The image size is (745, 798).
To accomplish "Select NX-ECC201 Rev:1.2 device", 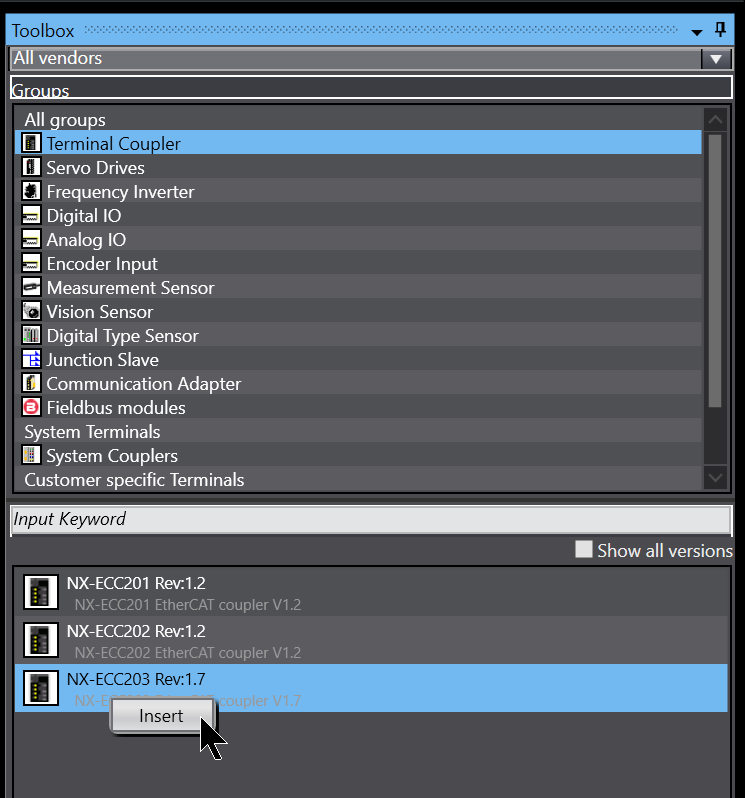I will [371, 592].
